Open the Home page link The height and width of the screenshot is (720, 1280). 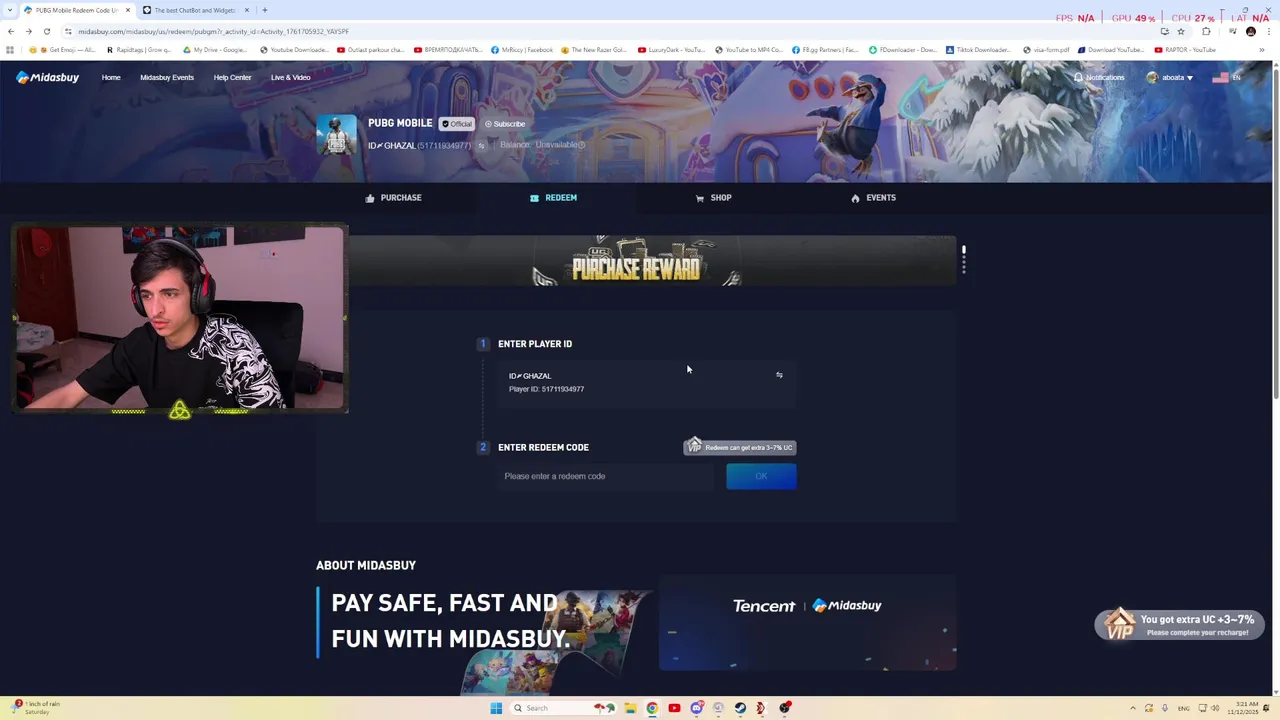[x=111, y=77]
